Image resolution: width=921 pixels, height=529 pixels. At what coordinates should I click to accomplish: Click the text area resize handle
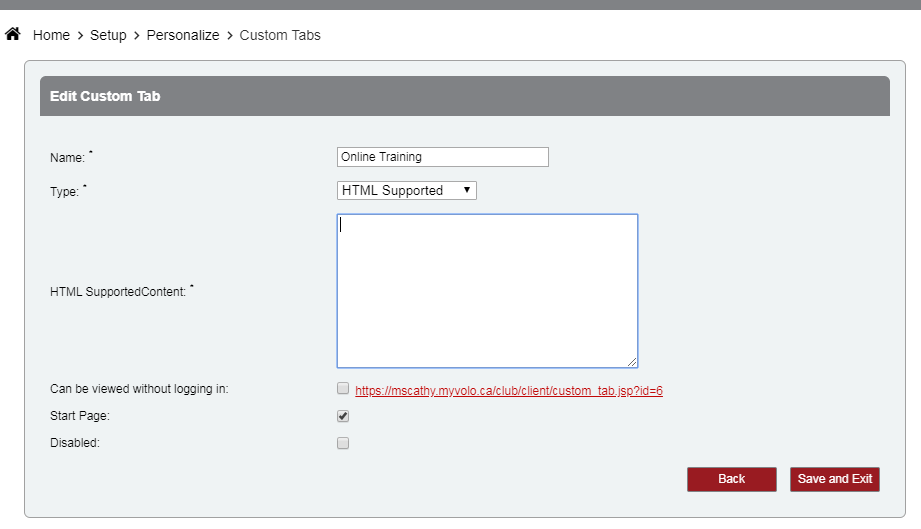(632, 362)
